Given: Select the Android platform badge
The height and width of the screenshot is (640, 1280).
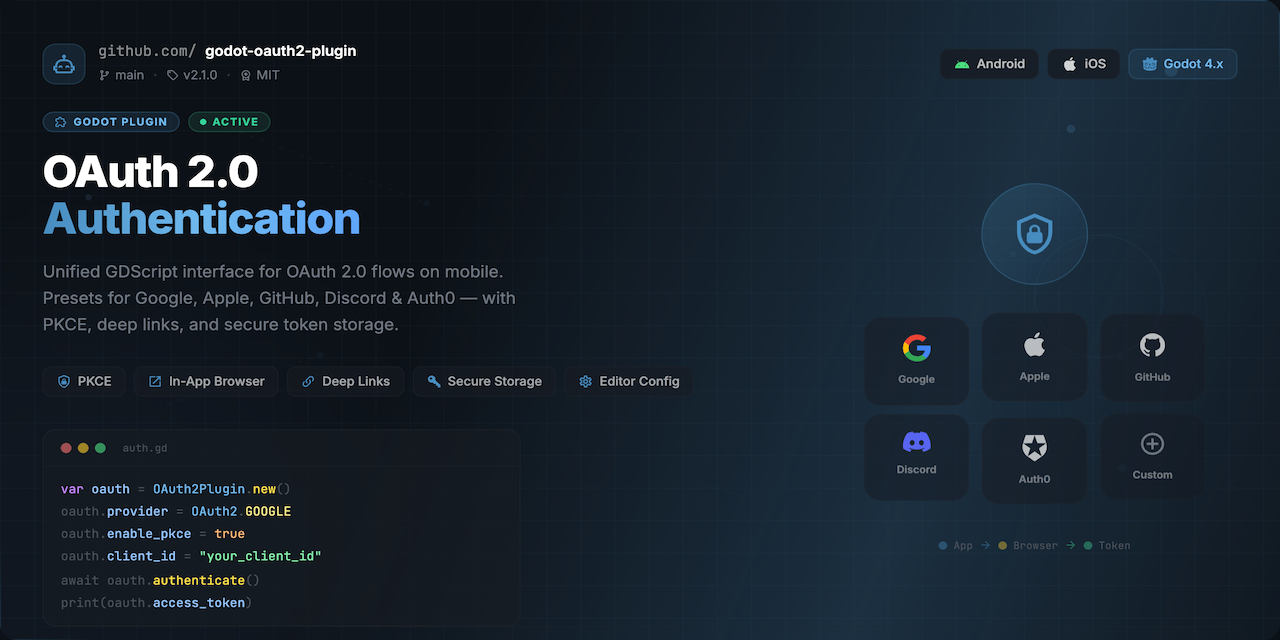Looking at the screenshot, I should tap(989, 64).
